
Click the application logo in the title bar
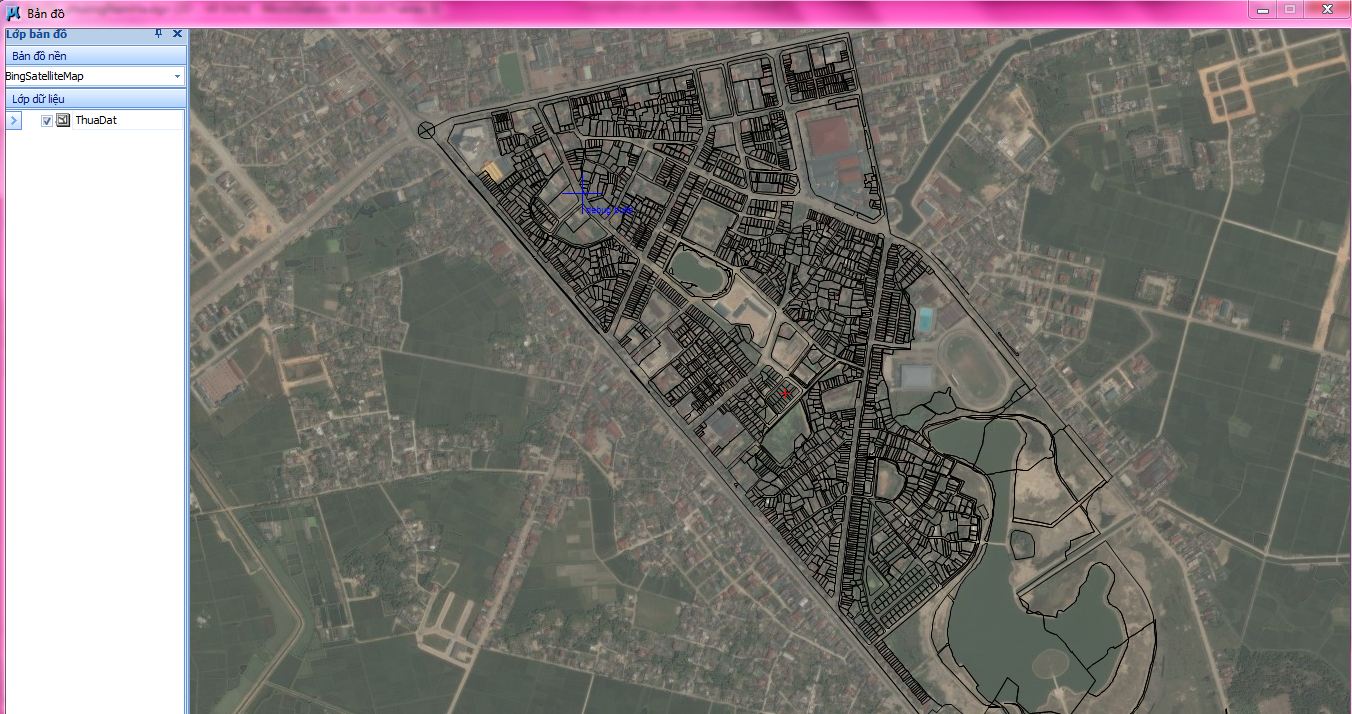tap(13, 13)
